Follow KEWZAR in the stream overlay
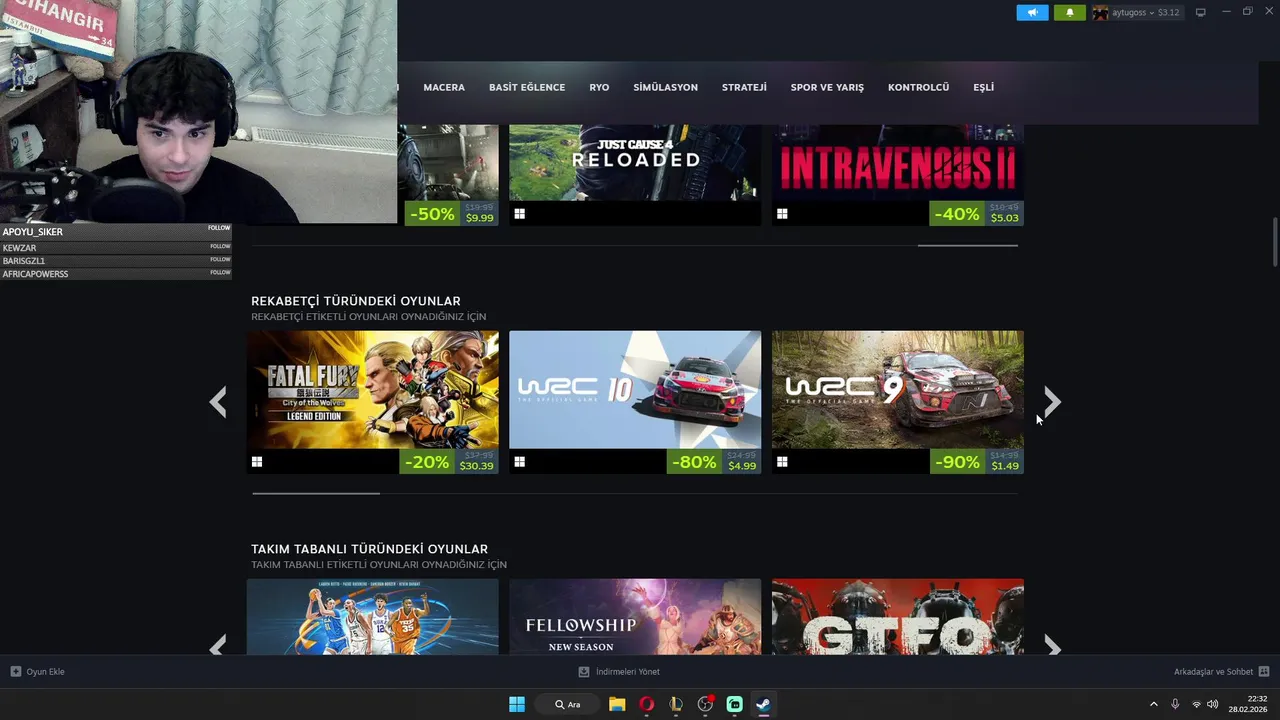This screenshot has height=720, width=1280. (x=220, y=246)
